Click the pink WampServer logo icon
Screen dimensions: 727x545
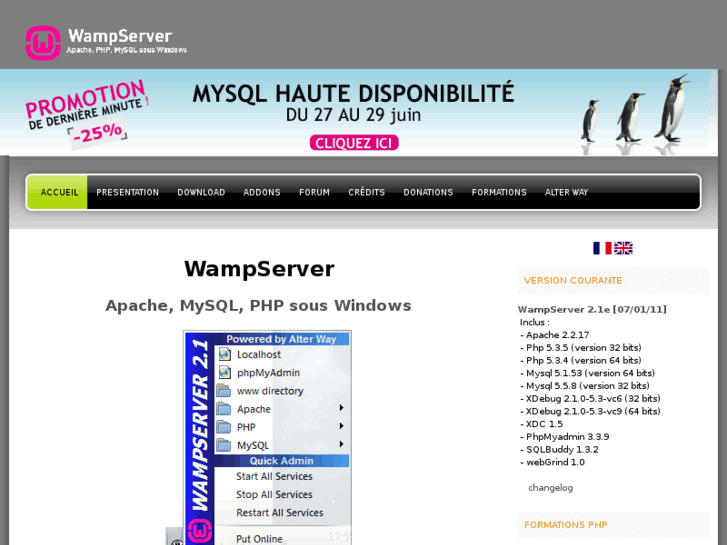(x=43, y=43)
